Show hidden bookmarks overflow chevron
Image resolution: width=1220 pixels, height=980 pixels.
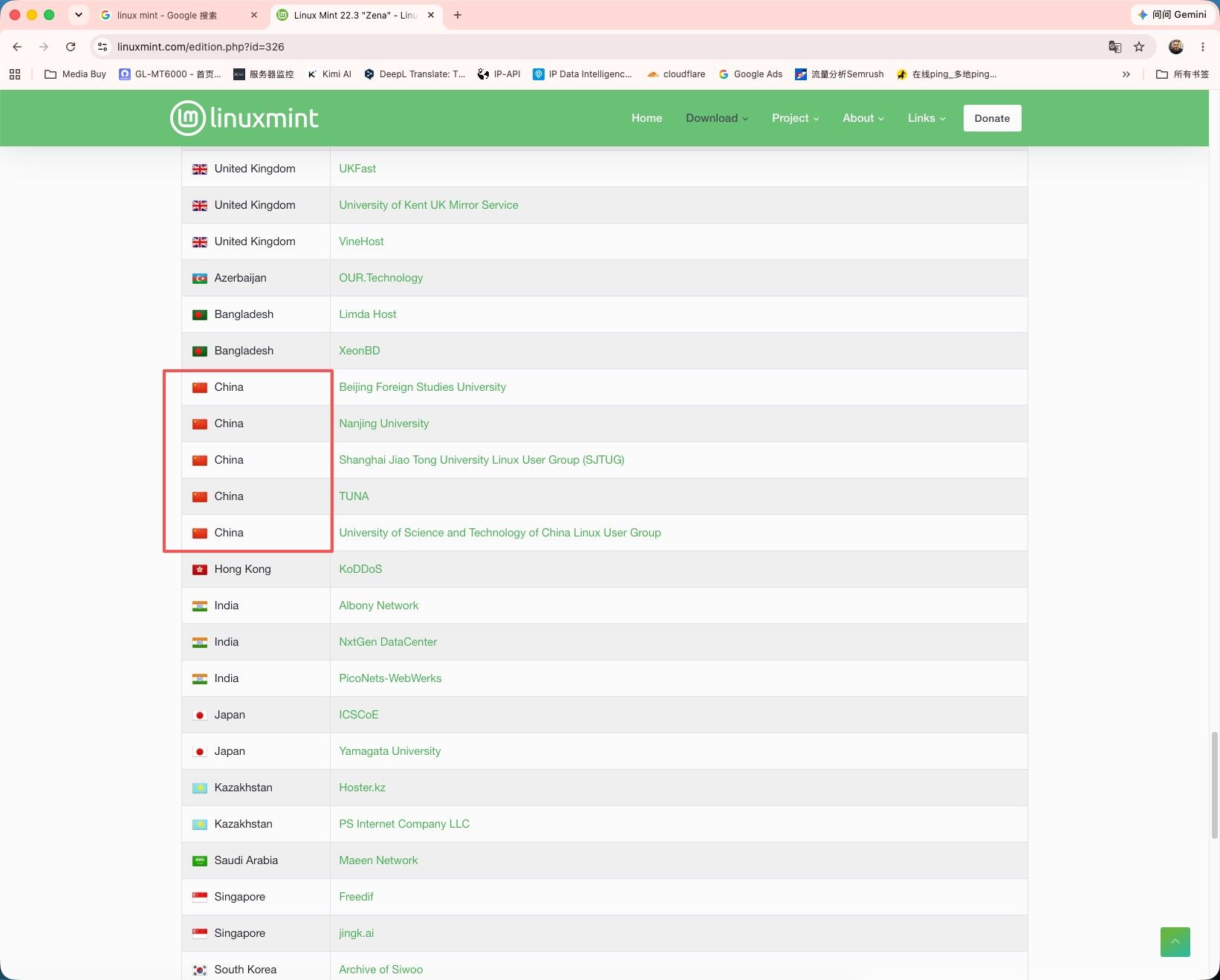point(1126,74)
